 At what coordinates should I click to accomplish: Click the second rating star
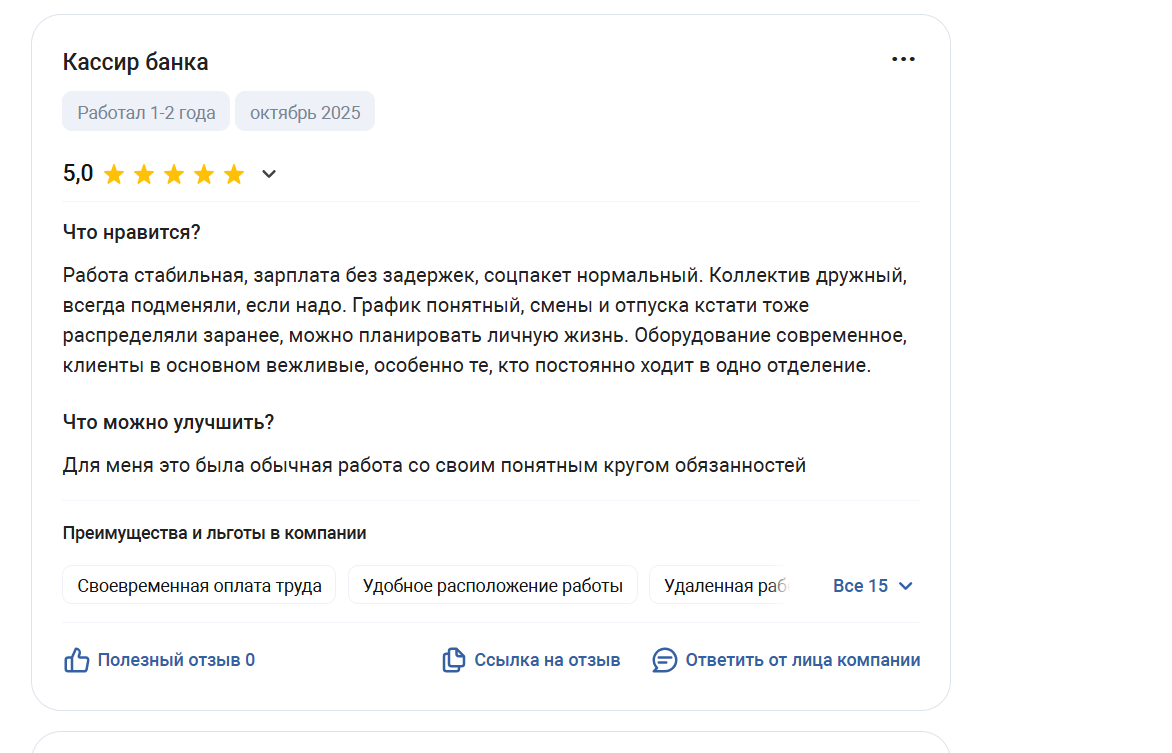pyautogui.click(x=144, y=175)
